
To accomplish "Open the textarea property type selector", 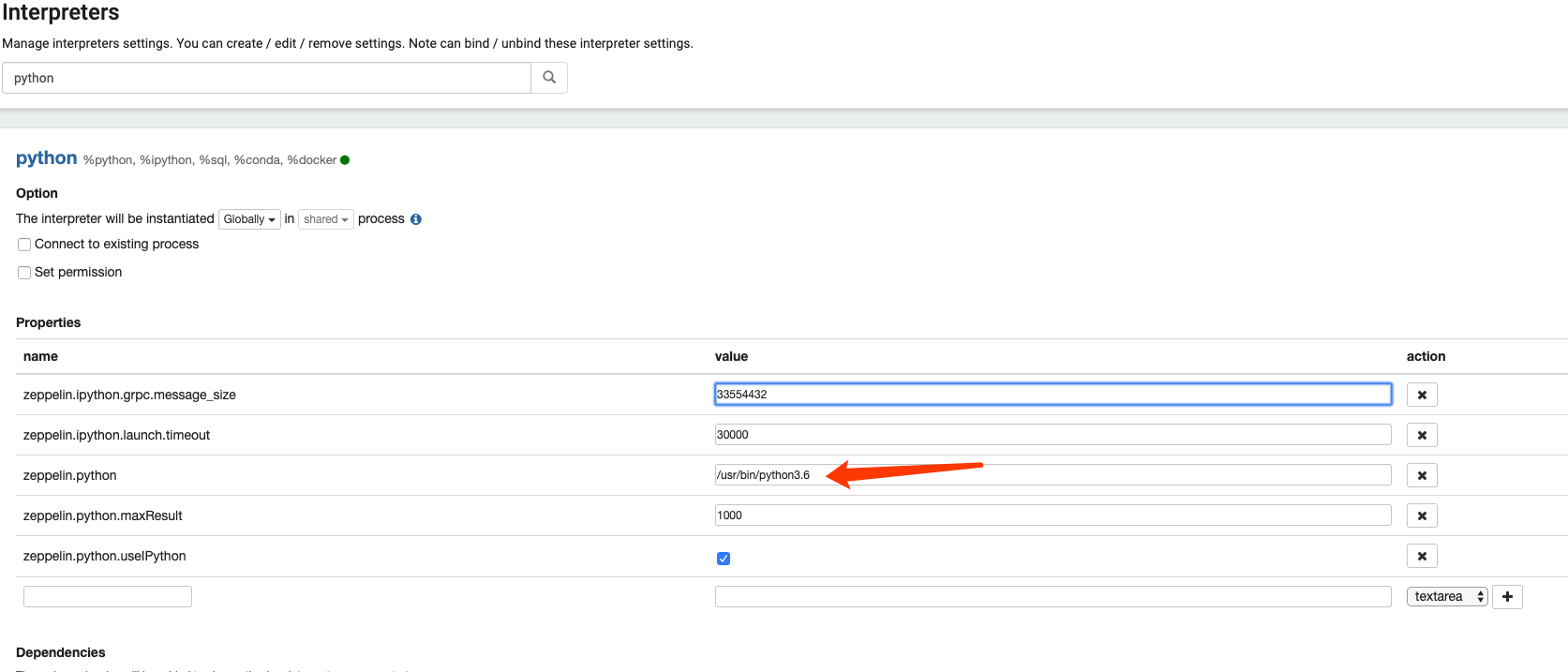I will pos(1446,596).
